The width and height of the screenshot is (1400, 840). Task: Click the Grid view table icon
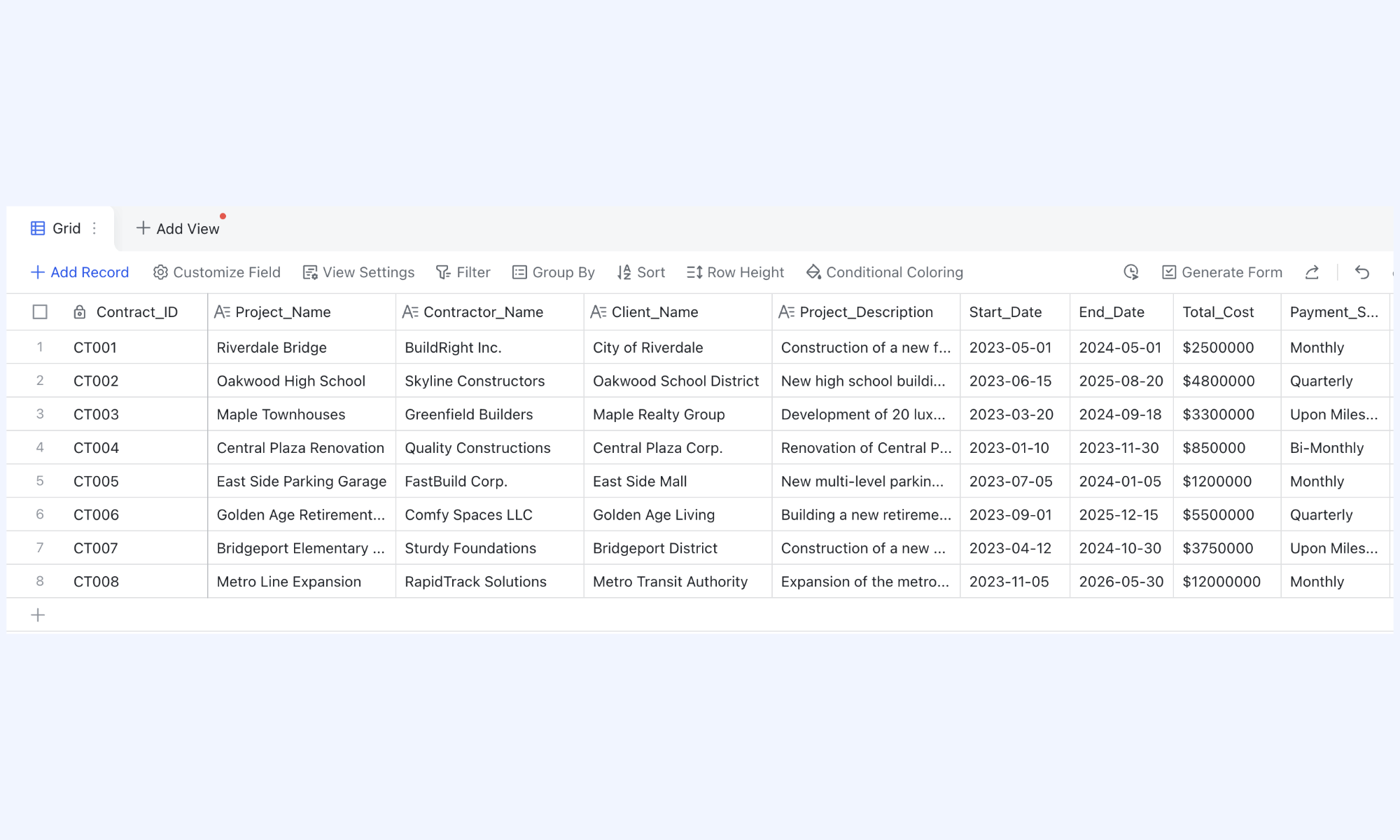(38, 228)
